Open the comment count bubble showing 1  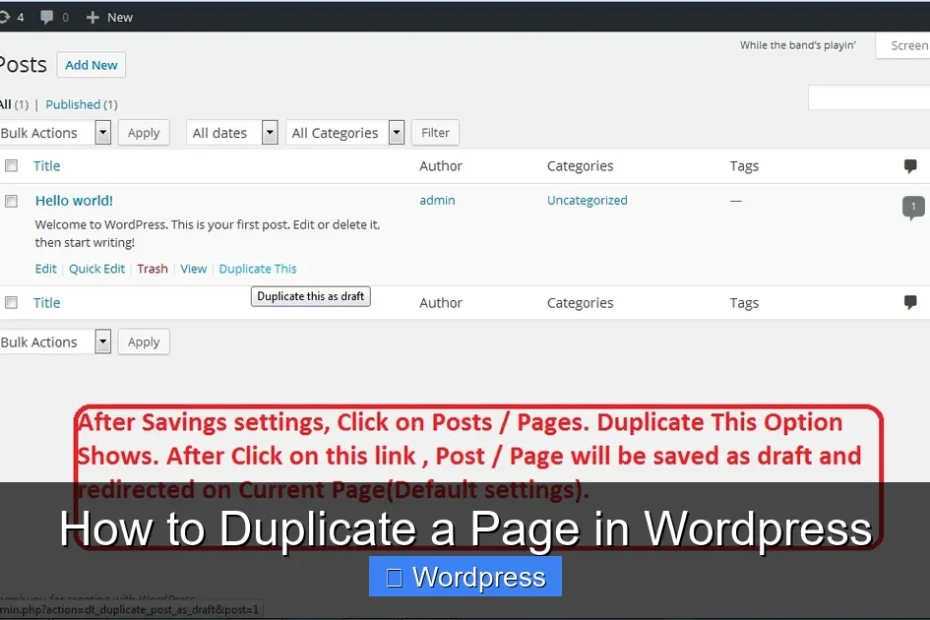(913, 207)
